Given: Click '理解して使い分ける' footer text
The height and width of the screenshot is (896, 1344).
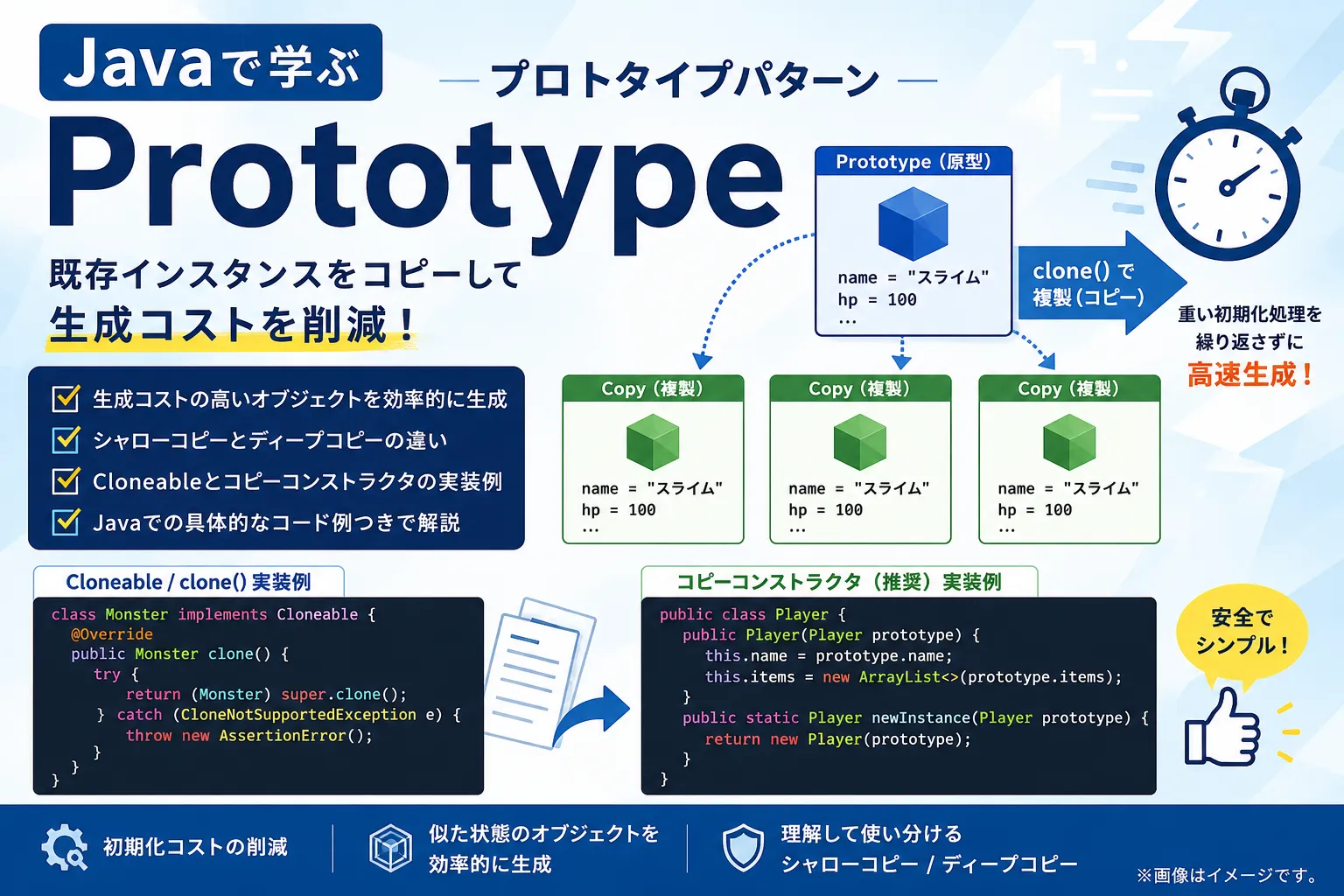Looking at the screenshot, I should pos(871,834).
